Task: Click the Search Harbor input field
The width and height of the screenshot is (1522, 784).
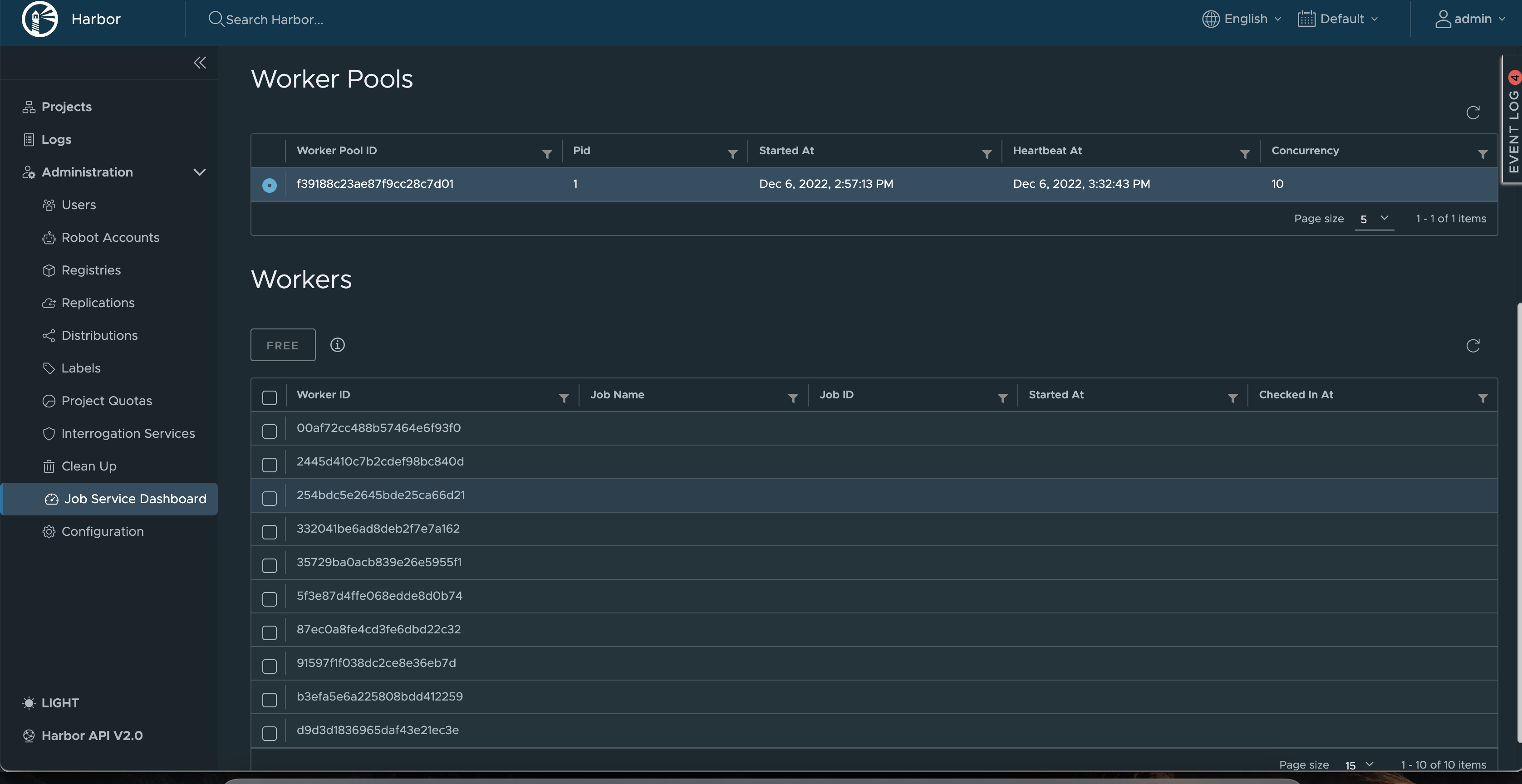Action: pos(275,20)
